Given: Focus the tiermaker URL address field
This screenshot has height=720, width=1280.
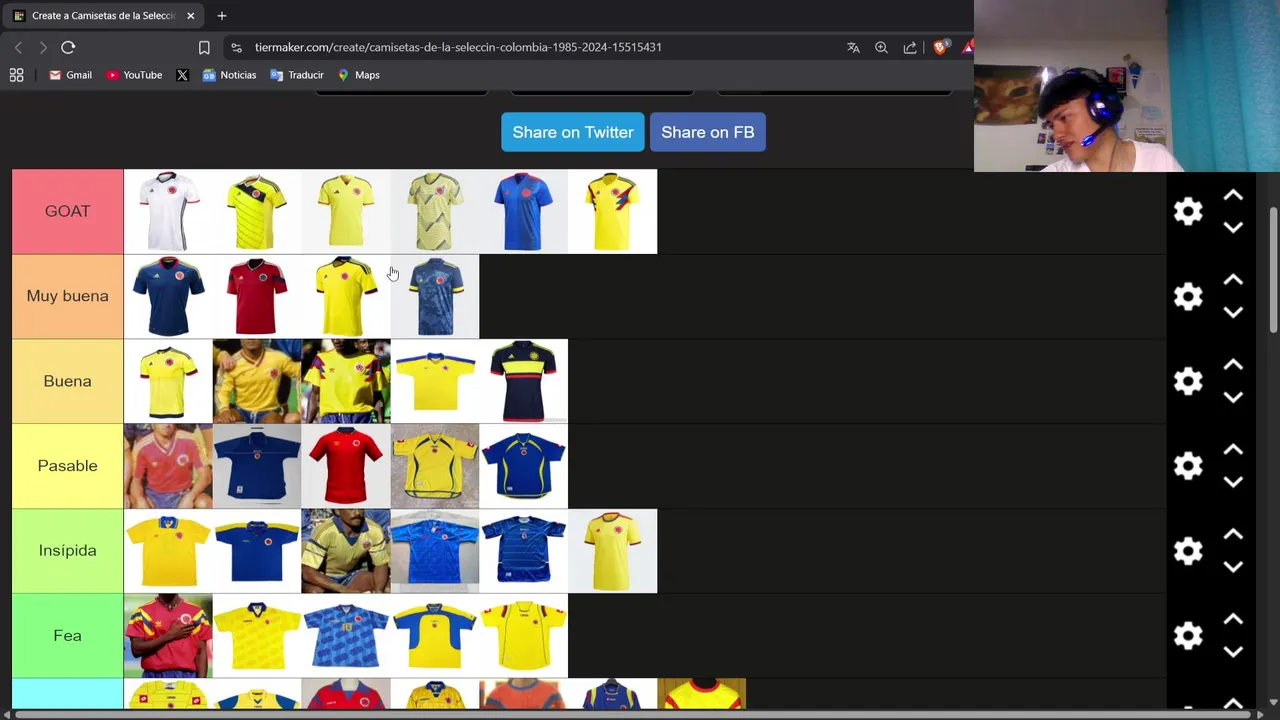Looking at the screenshot, I should pos(458,47).
